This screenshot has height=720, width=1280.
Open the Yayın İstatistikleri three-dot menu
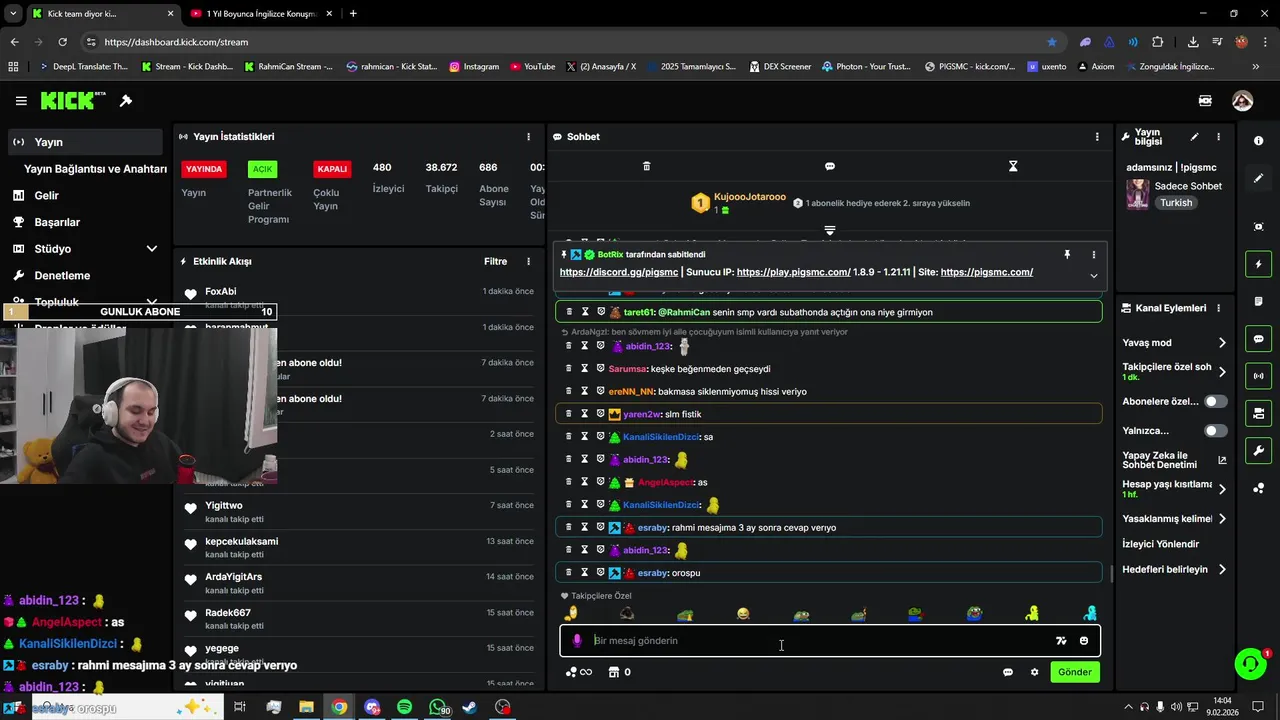(x=529, y=137)
